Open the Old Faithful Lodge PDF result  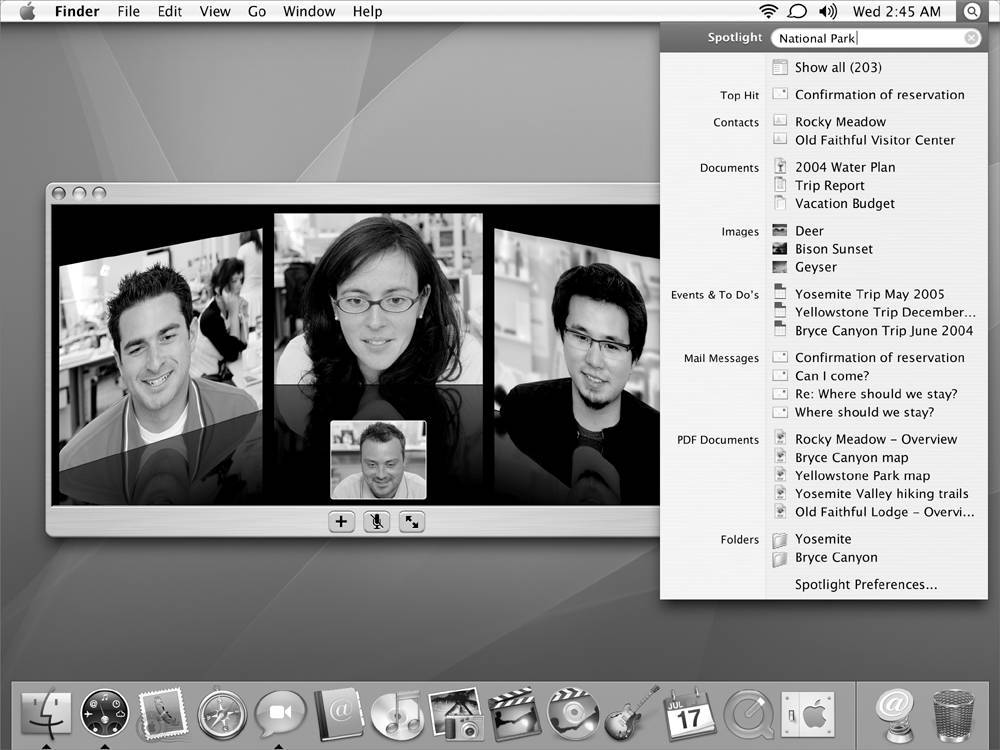click(x=884, y=512)
